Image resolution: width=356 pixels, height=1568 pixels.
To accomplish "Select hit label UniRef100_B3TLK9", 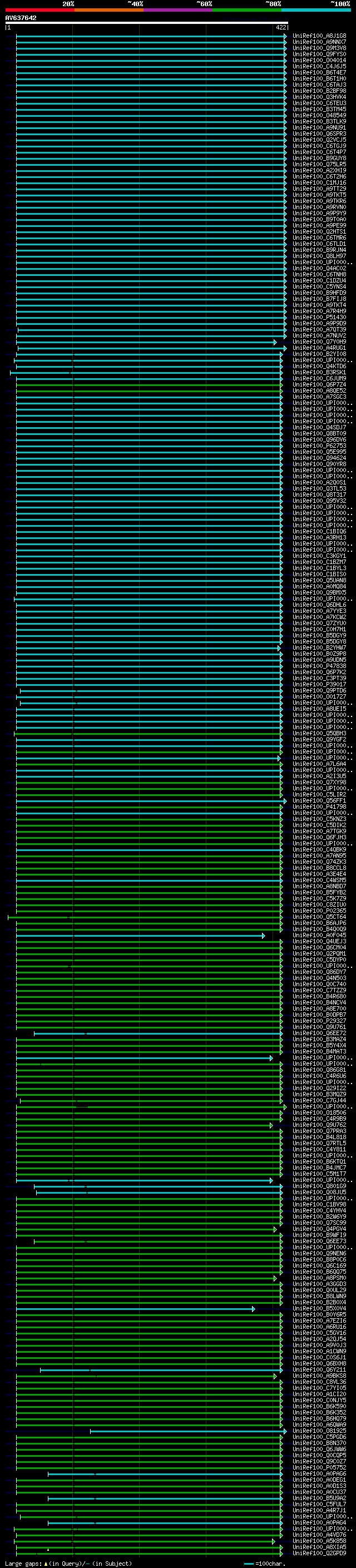I will coord(319,121).
